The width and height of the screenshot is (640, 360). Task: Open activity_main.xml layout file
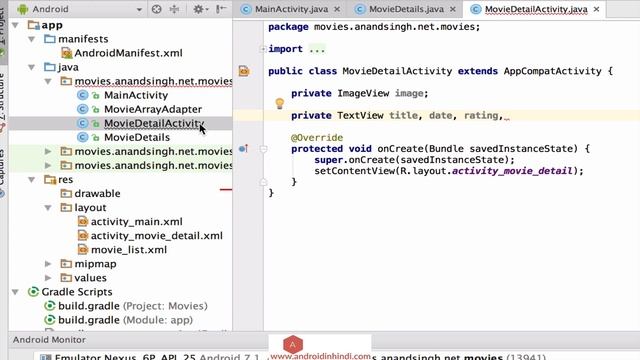click(x=136, y=222)
